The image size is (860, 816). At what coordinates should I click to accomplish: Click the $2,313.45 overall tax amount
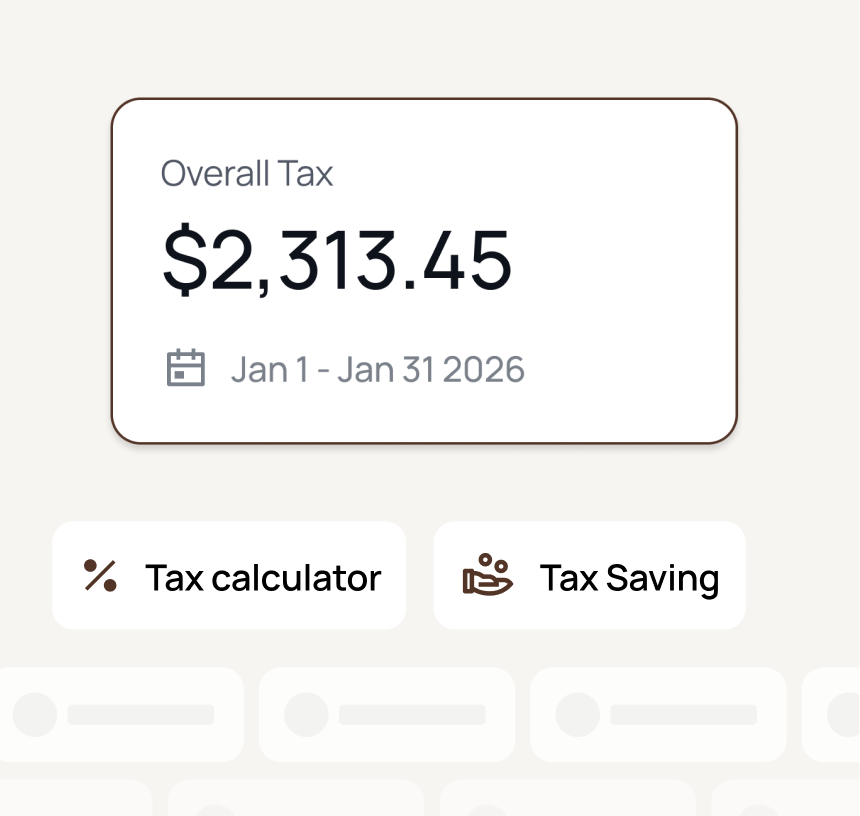point(337,258)
